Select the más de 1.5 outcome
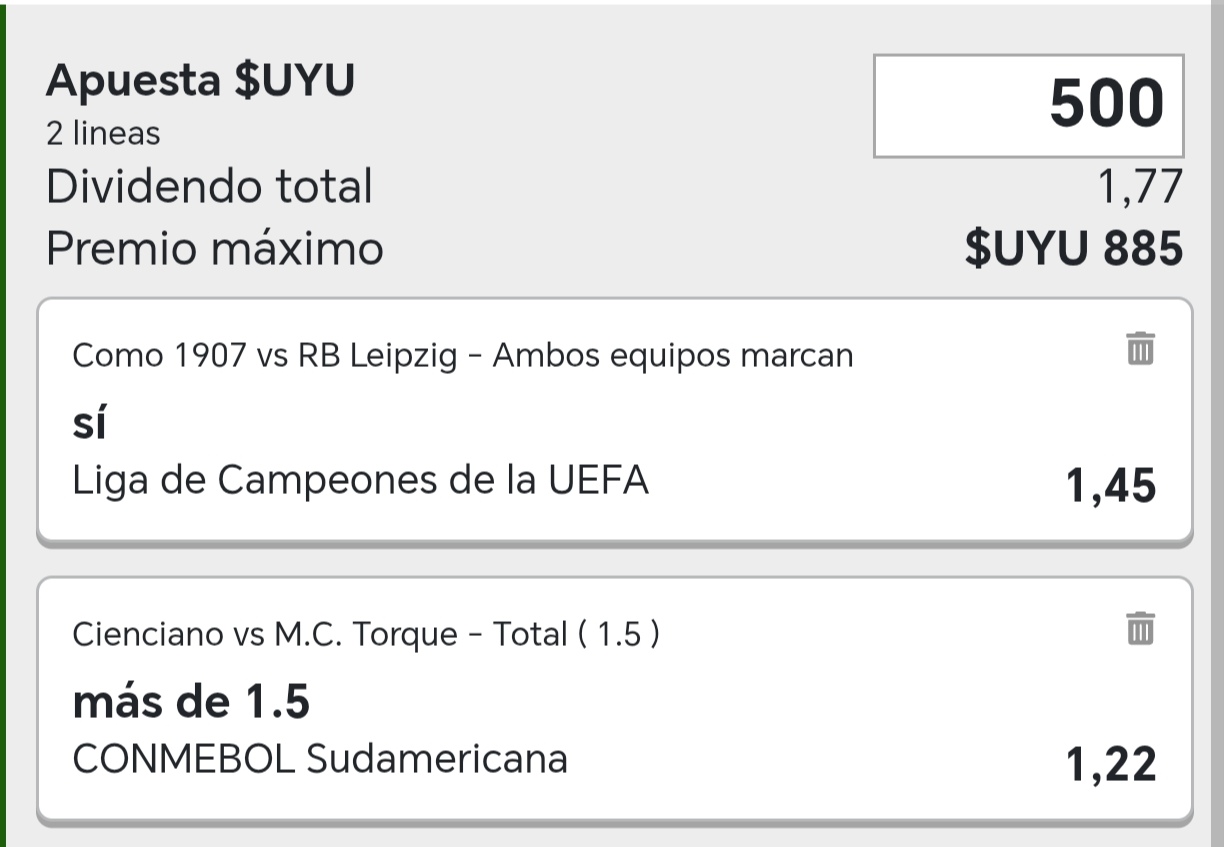 coord(191,703)
